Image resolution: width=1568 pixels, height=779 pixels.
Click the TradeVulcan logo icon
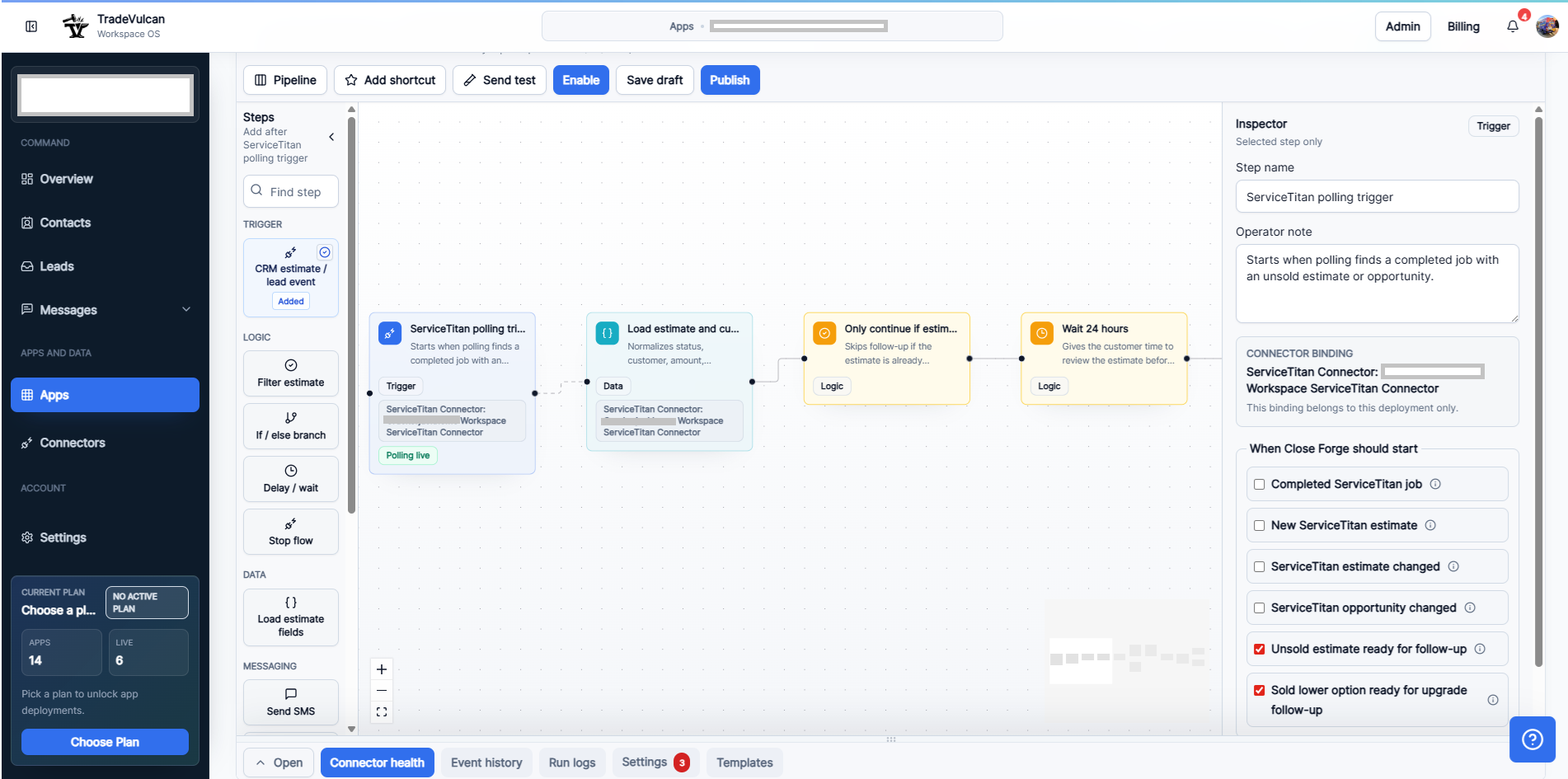76,26
